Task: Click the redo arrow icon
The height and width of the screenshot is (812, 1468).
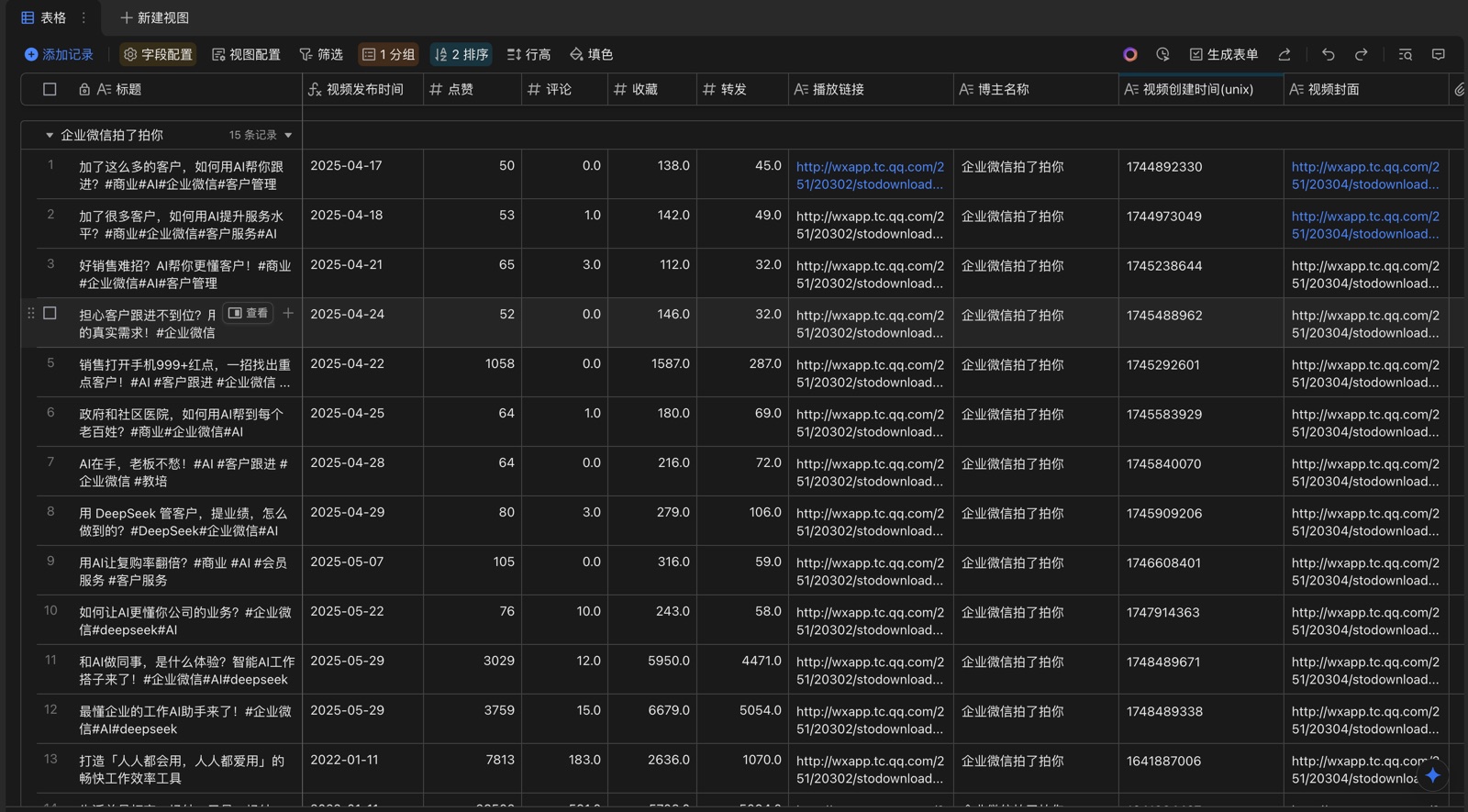Action: tap(1362, 54)
